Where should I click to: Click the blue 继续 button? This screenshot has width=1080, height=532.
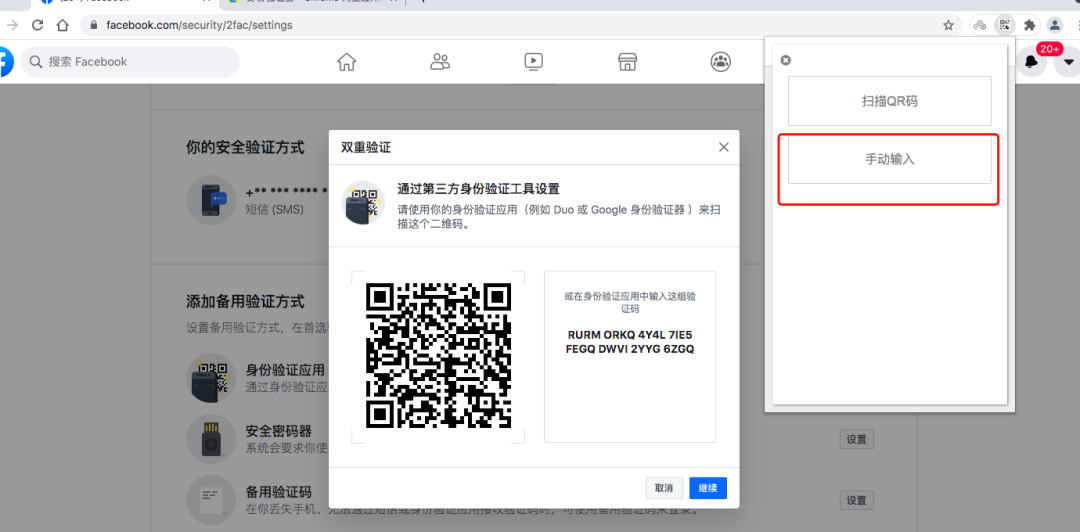pos(708,488)
